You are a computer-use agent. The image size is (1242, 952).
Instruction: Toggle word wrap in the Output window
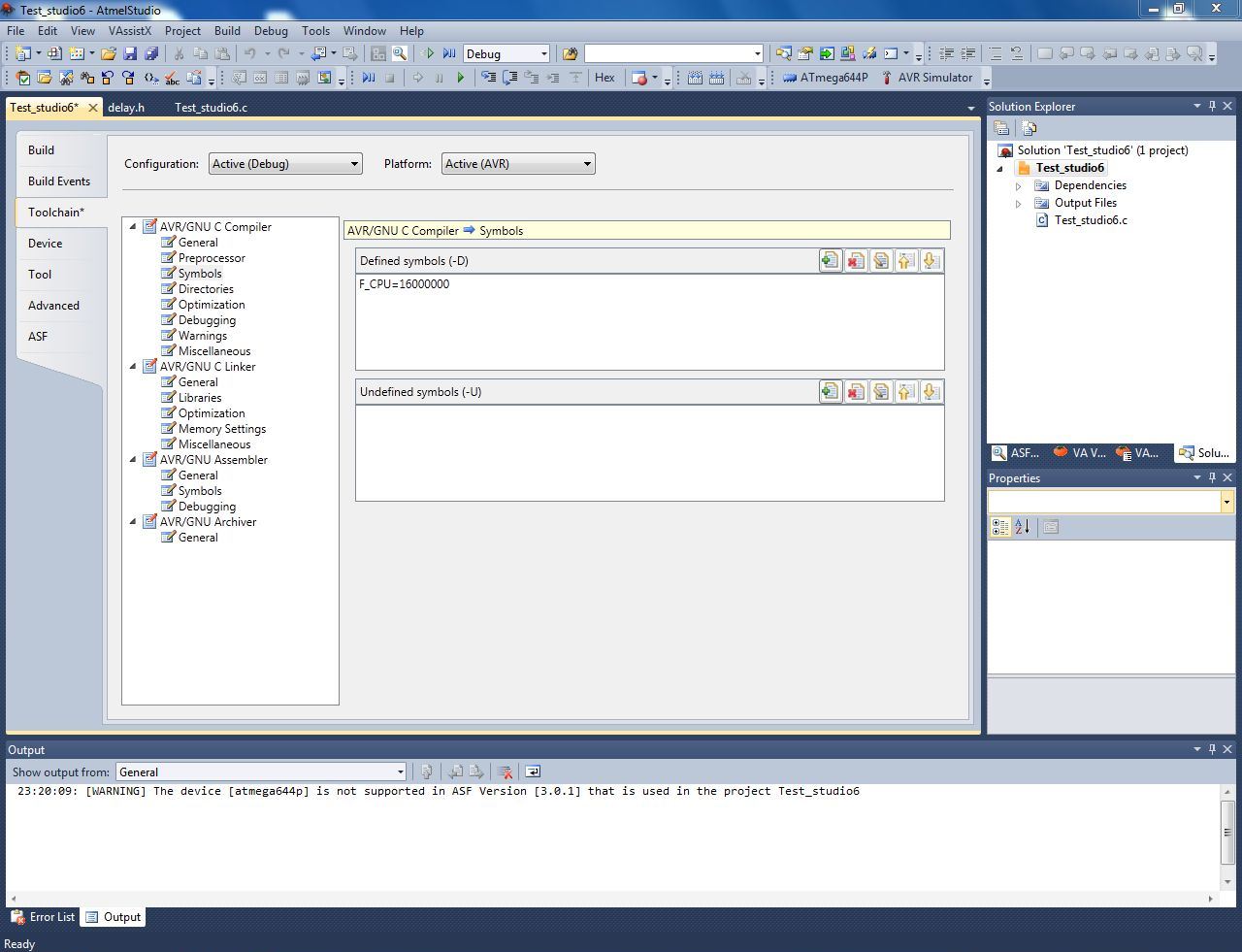tap(532, 771)
